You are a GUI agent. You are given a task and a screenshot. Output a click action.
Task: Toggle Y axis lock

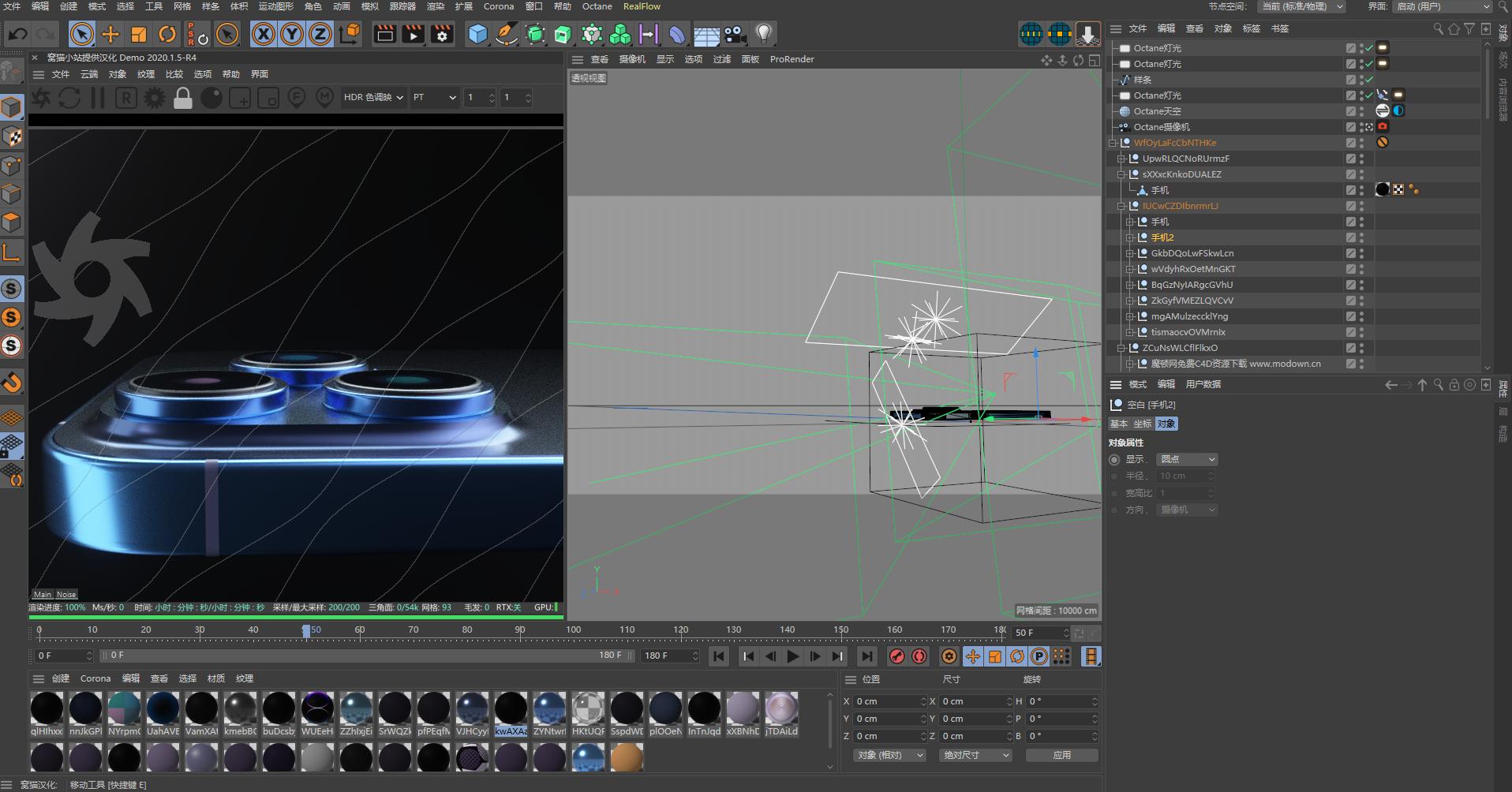pos(292,34)
